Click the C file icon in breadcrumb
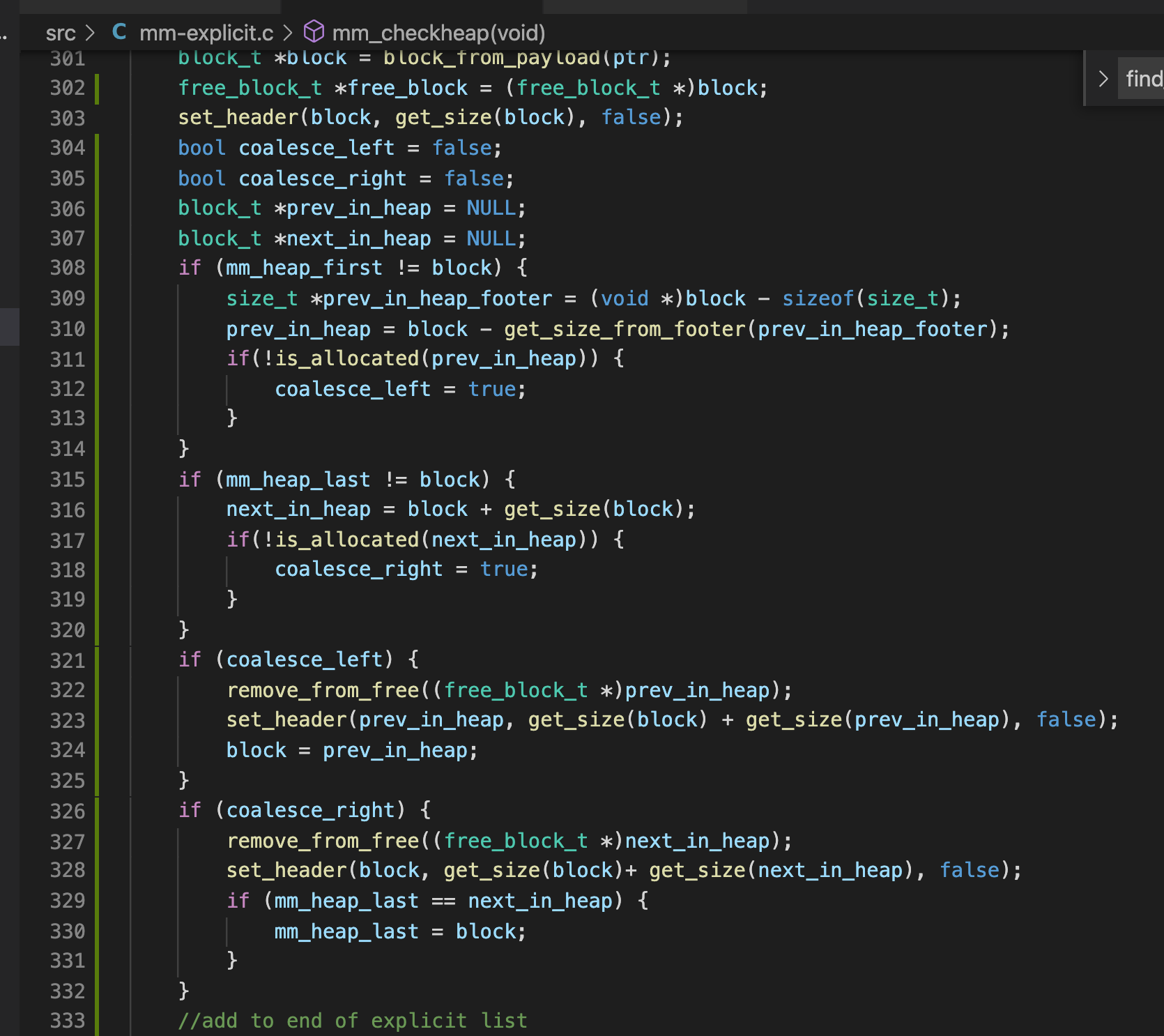Screen dimensions: 1164x1036 119,32
